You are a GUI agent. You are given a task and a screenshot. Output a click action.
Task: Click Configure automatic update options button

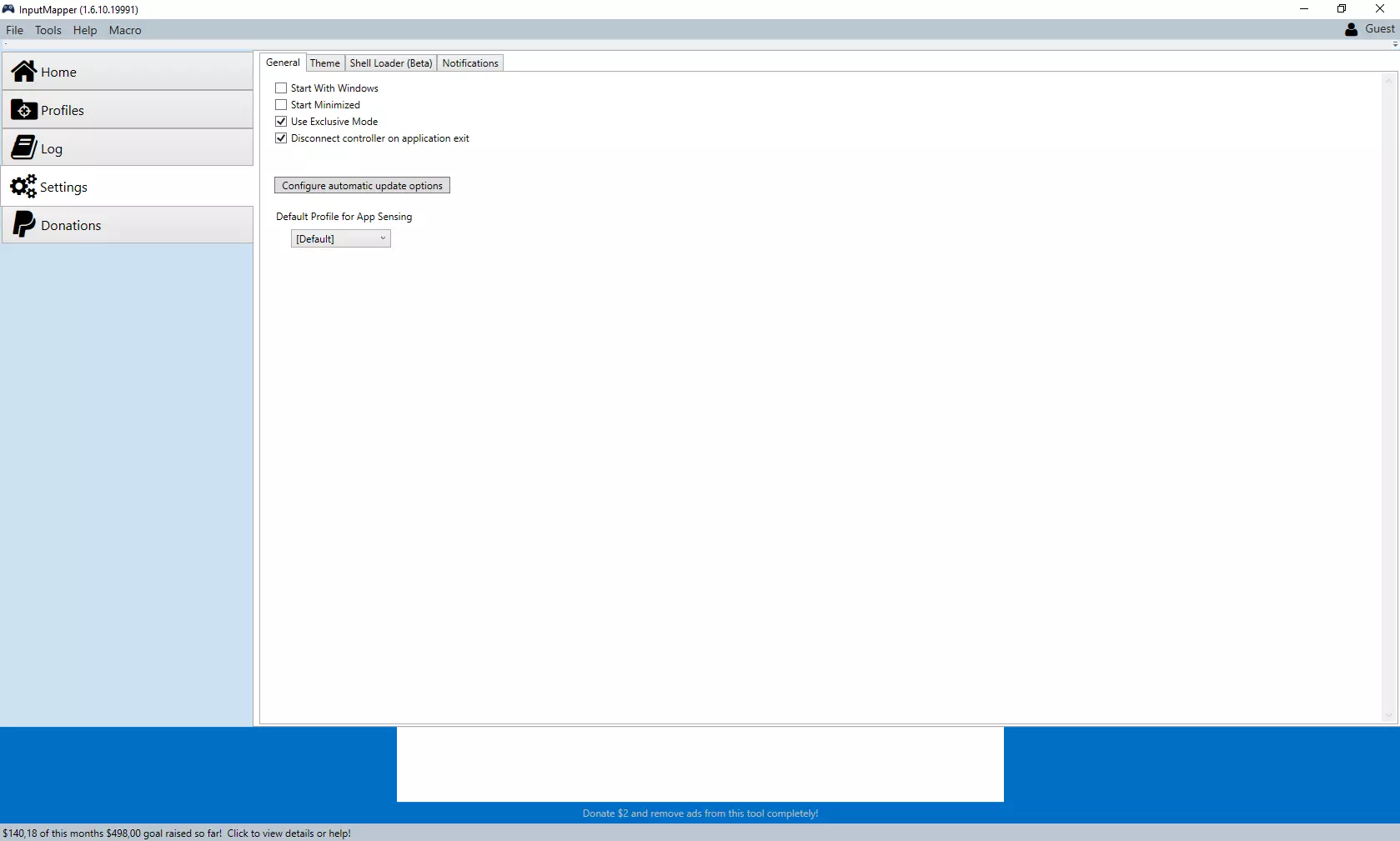pyautogui.click(x=362, y=186)
